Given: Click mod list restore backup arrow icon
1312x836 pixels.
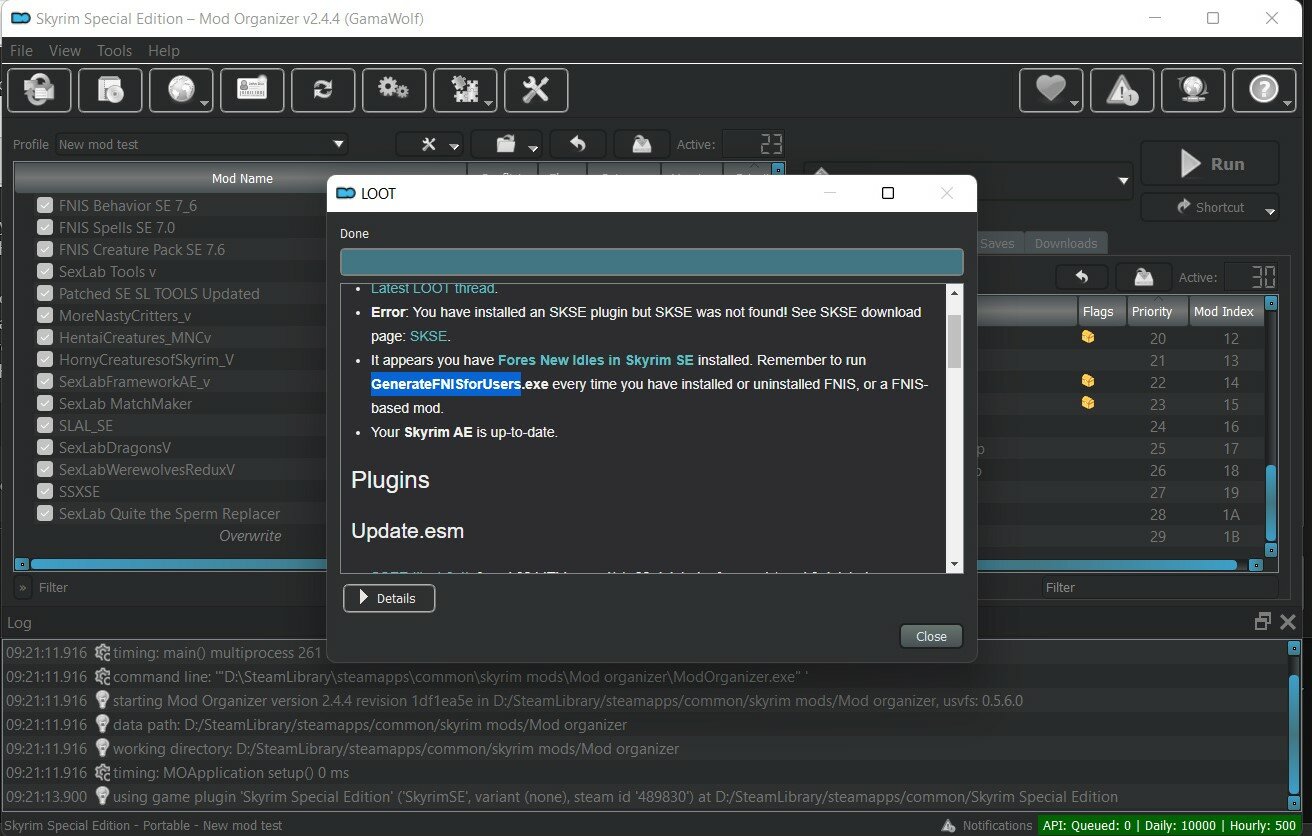Looking at the screenshot, I should [578, 144].
